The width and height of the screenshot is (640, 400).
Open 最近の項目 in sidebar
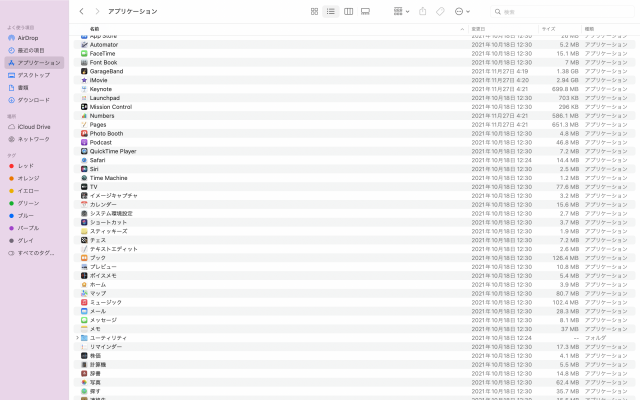(31, 50)
